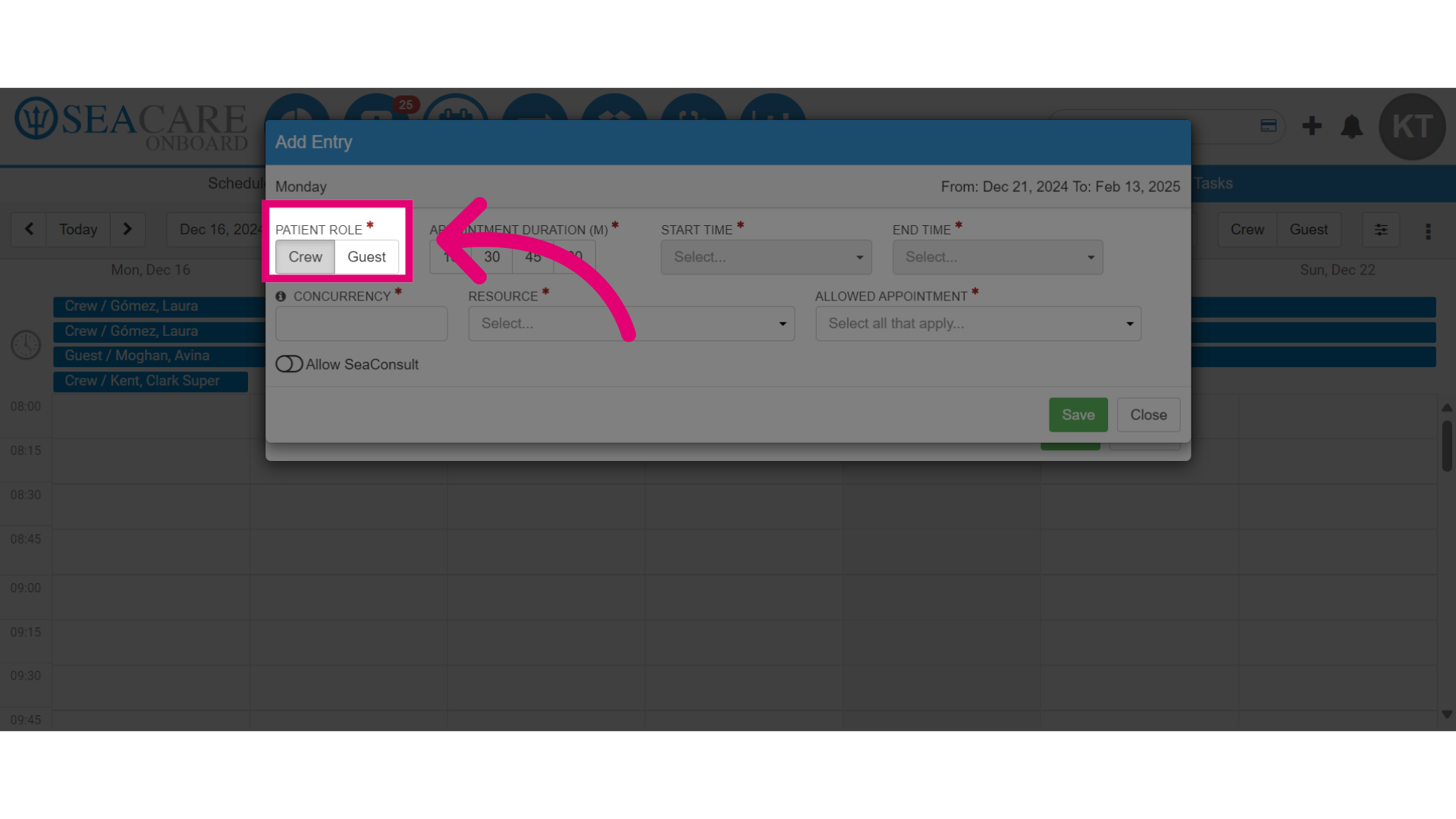The image size is (1456, 819).
Task: Choose 30 minute appointment duration
Action: [492, 257]
